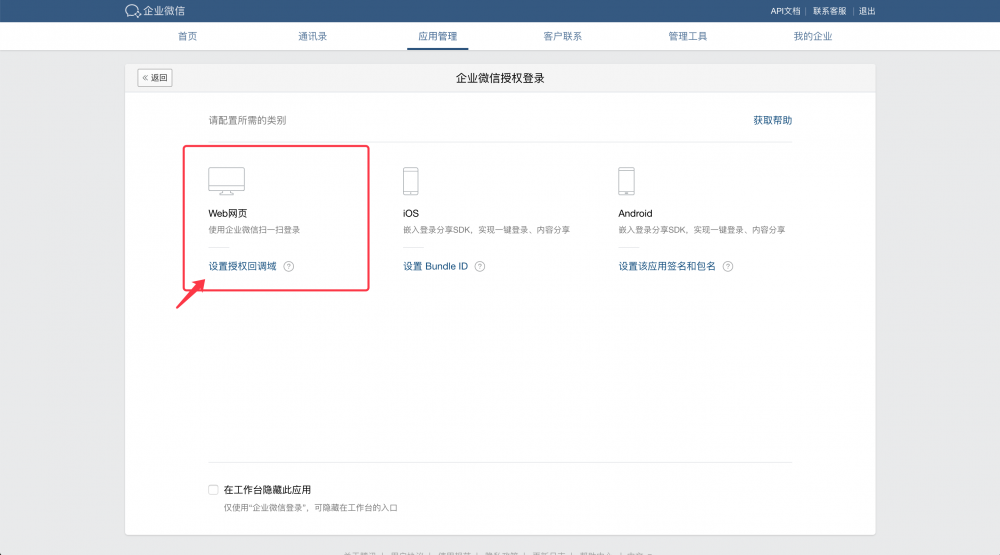Click 联系客服 in header
The width and height of the screenshot is (1000, 555).
[x=829, y=11]
